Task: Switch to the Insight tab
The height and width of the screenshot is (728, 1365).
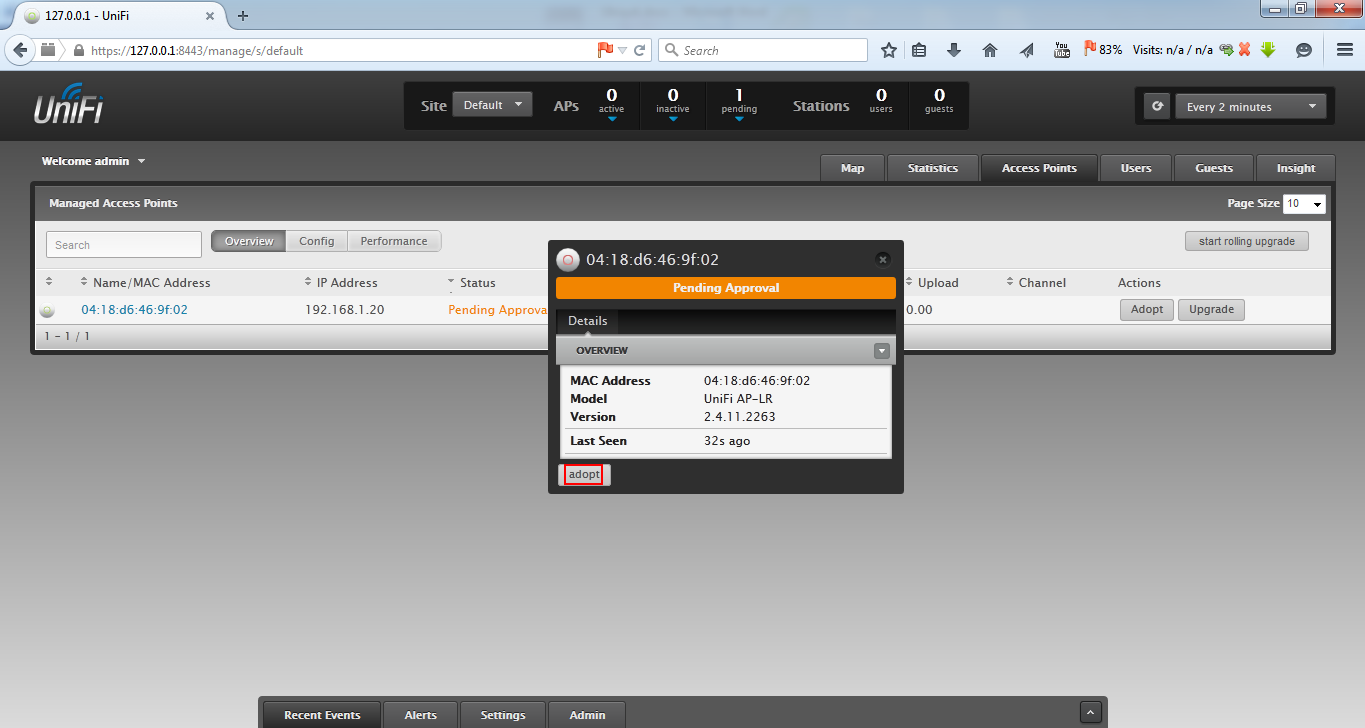Action: (x=1296, y=168)
